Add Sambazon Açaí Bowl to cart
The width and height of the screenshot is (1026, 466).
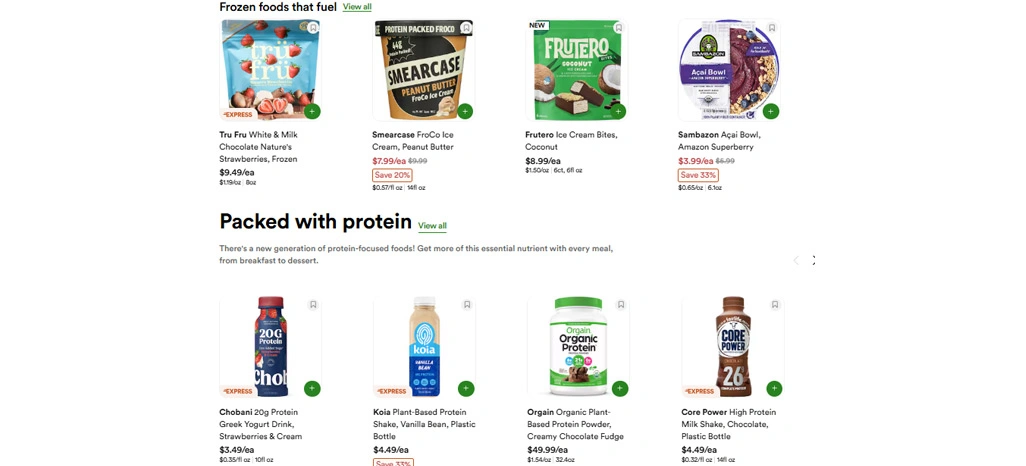click(x=771, y=111)
